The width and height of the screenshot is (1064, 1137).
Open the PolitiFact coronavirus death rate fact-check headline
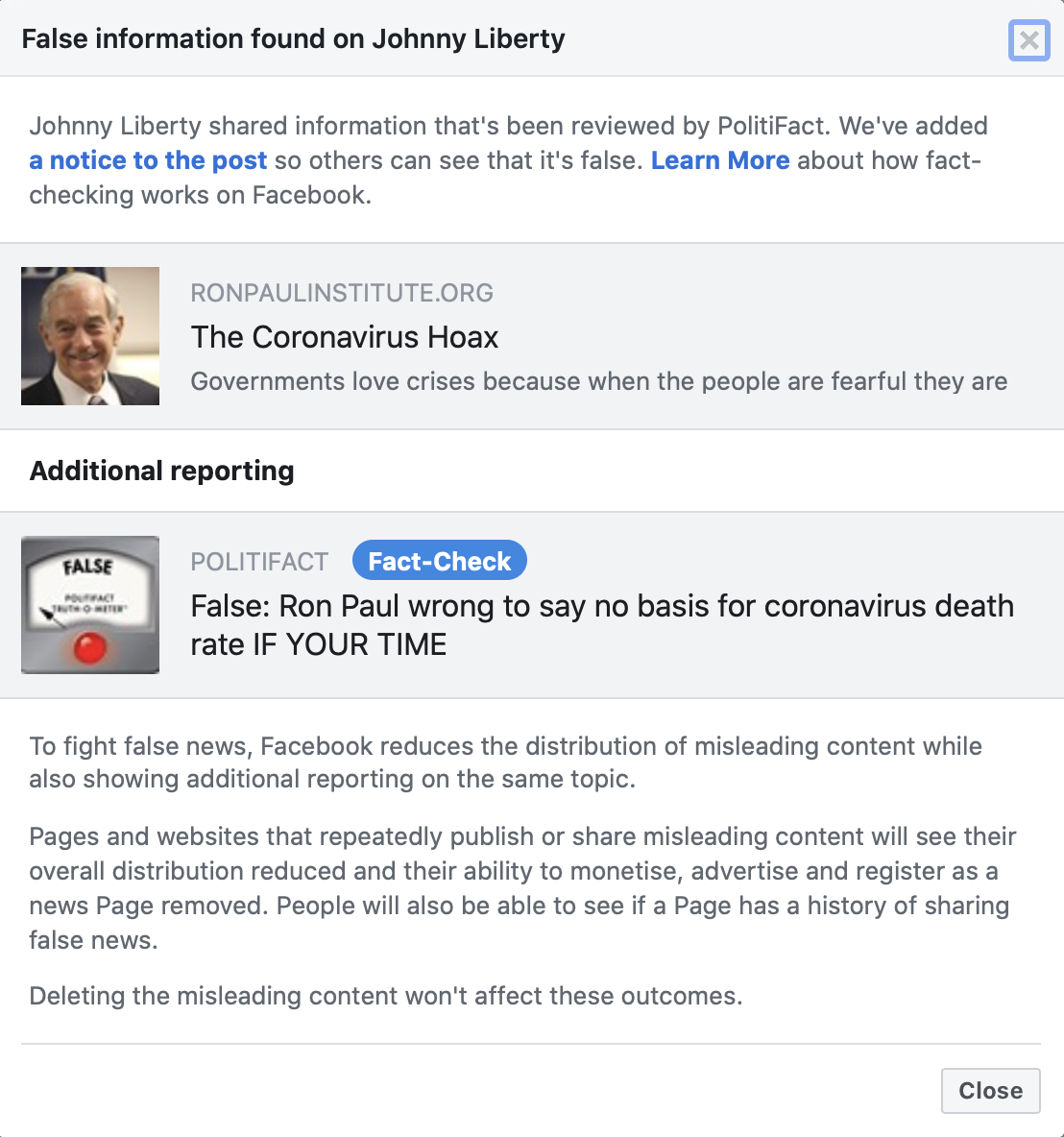click(x=602, y=624)
